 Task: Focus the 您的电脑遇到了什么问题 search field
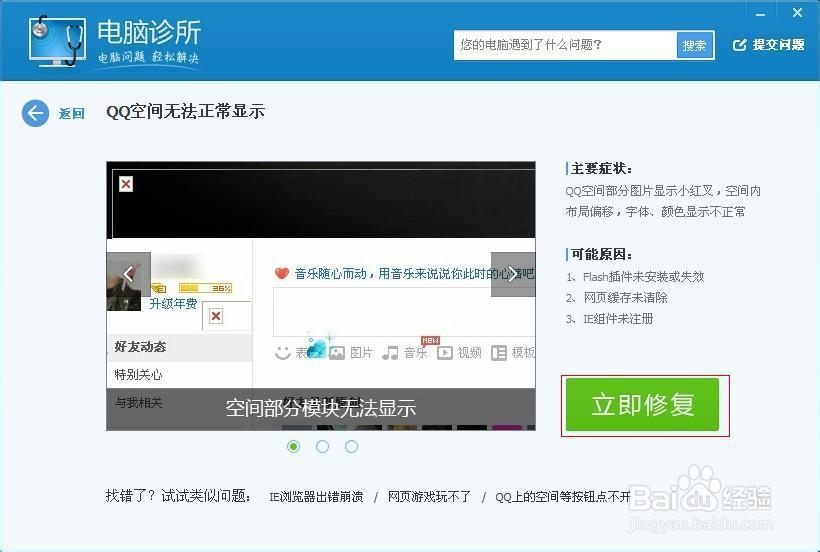click(x=565, y=45)
